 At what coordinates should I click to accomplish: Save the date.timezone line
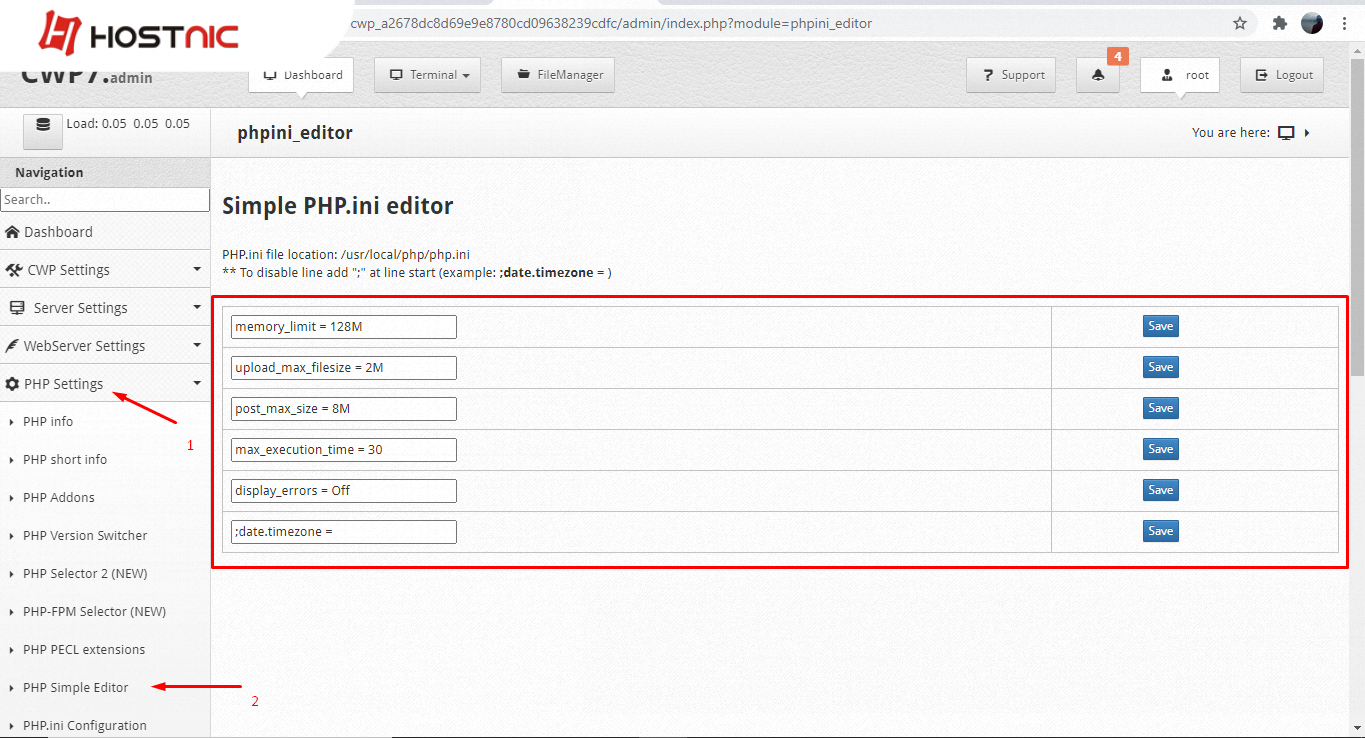coord(1160,531)
